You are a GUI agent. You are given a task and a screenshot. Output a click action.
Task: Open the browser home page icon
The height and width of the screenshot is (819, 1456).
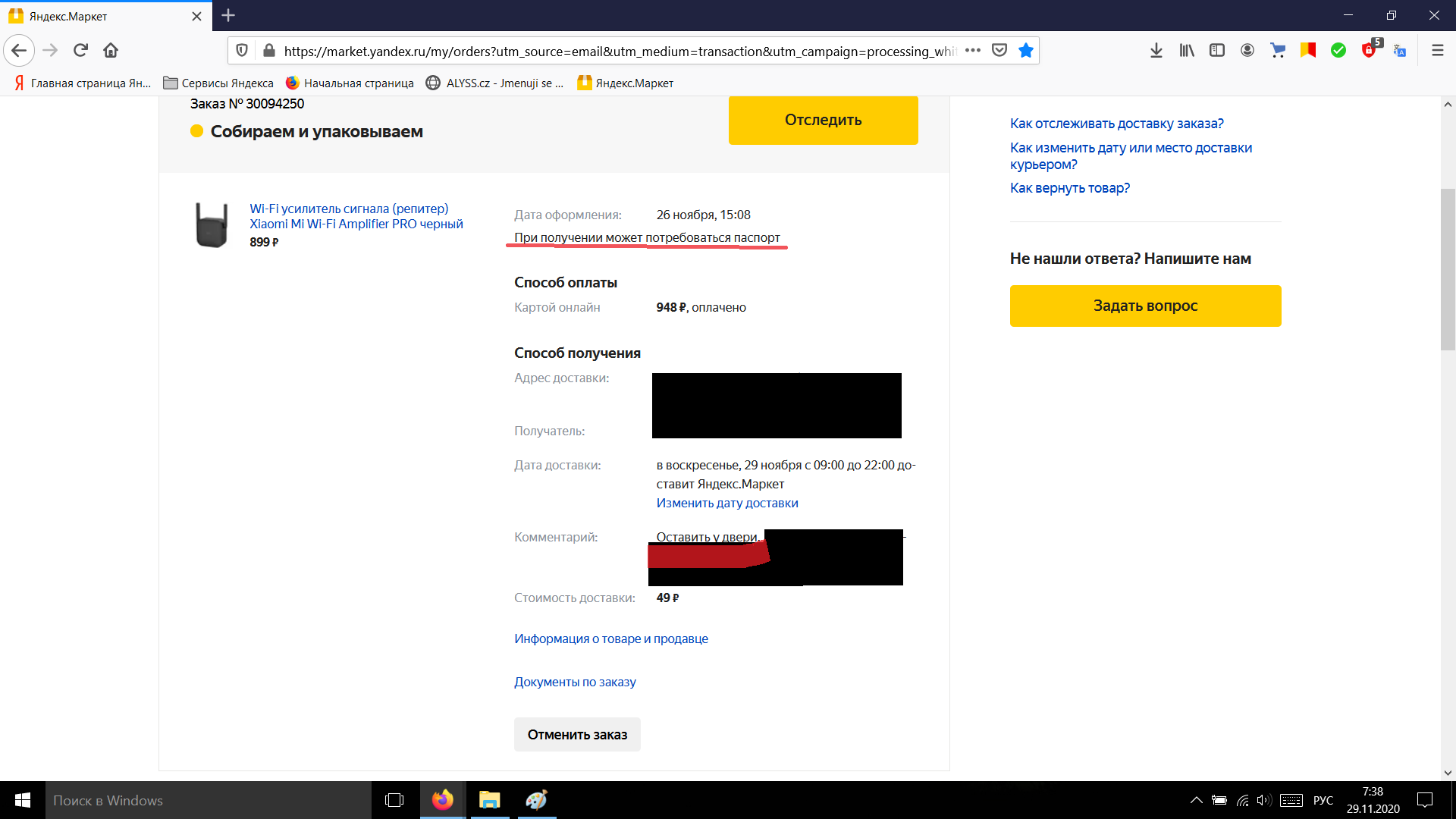click(x=111, y=51)
